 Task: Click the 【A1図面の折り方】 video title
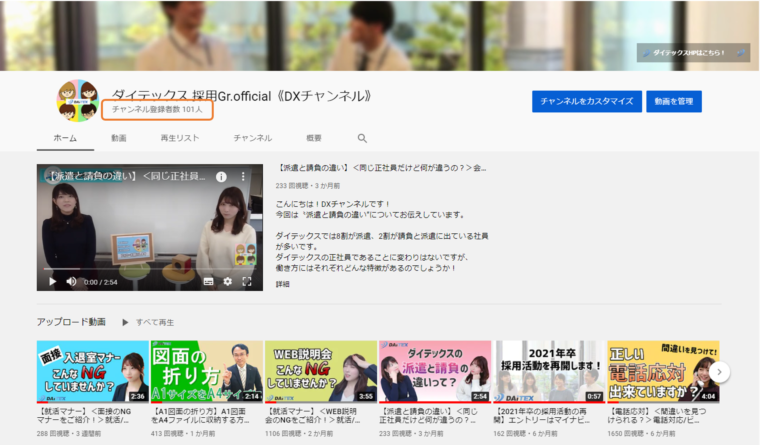pos(200,415)
